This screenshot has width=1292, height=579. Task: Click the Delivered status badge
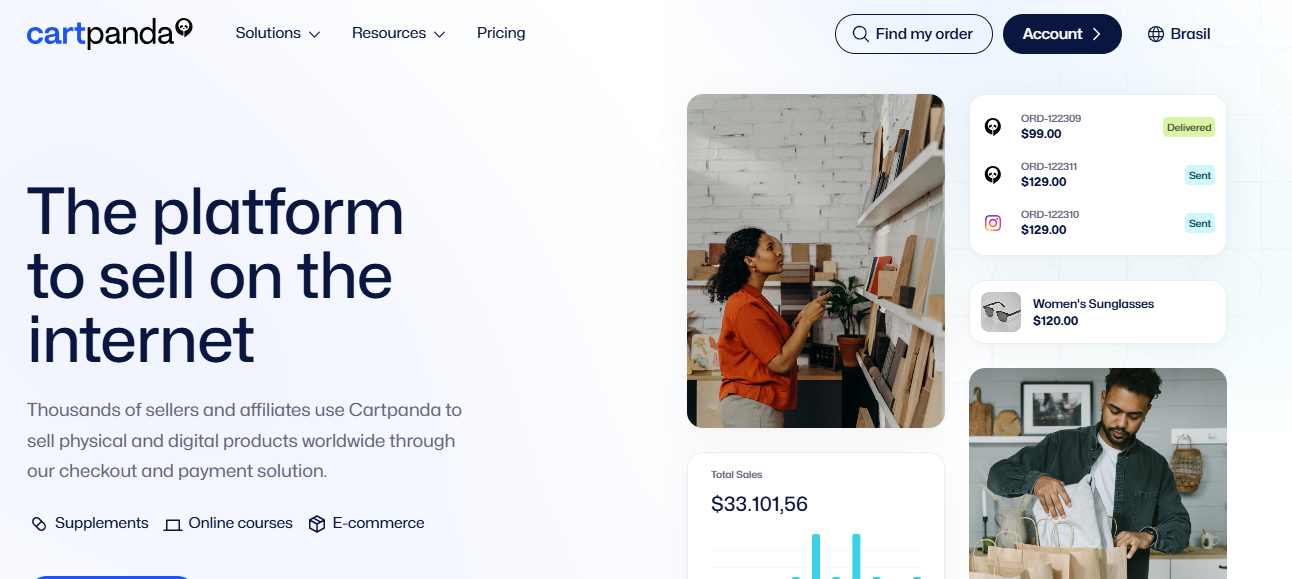point(1189,127)
